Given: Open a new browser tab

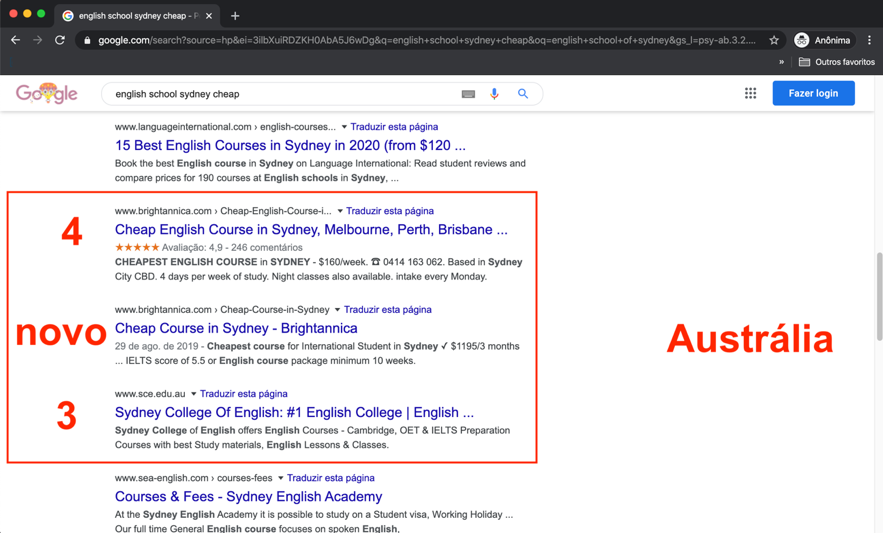Looking at the screenshot, I should click(x=235, y=16).
